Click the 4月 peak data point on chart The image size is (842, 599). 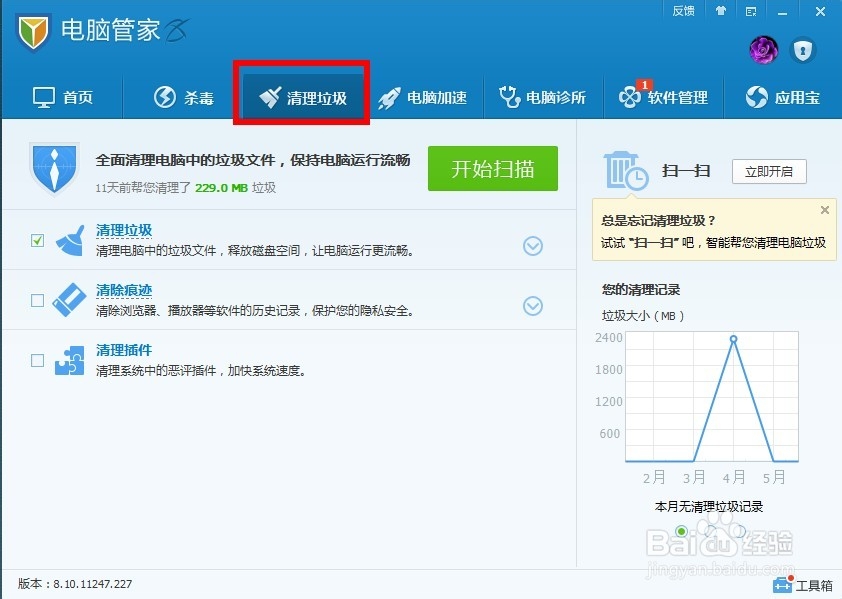[734, 339]
